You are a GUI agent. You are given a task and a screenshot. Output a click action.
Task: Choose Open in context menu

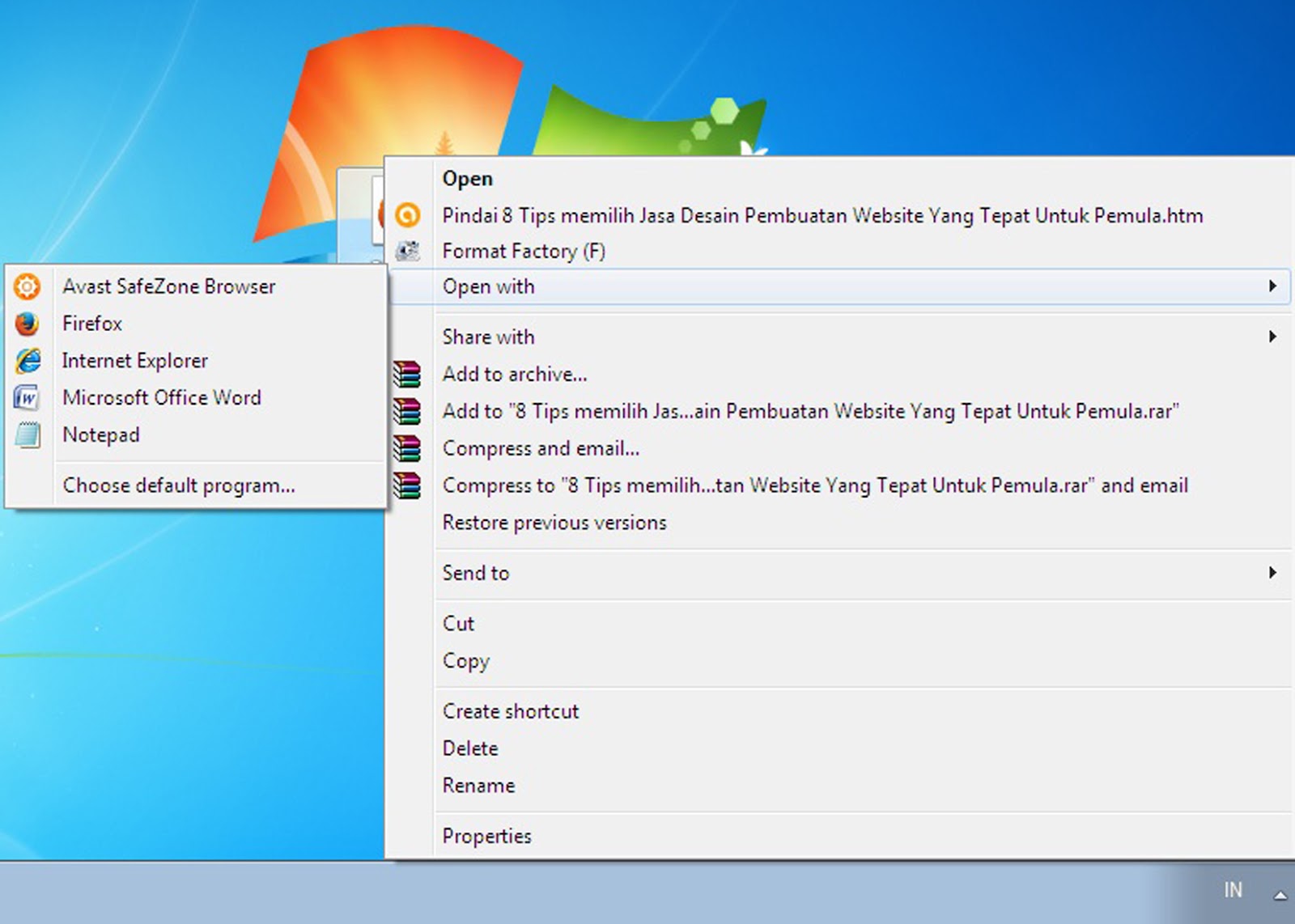pyautogui.click(x=839, y=179)
